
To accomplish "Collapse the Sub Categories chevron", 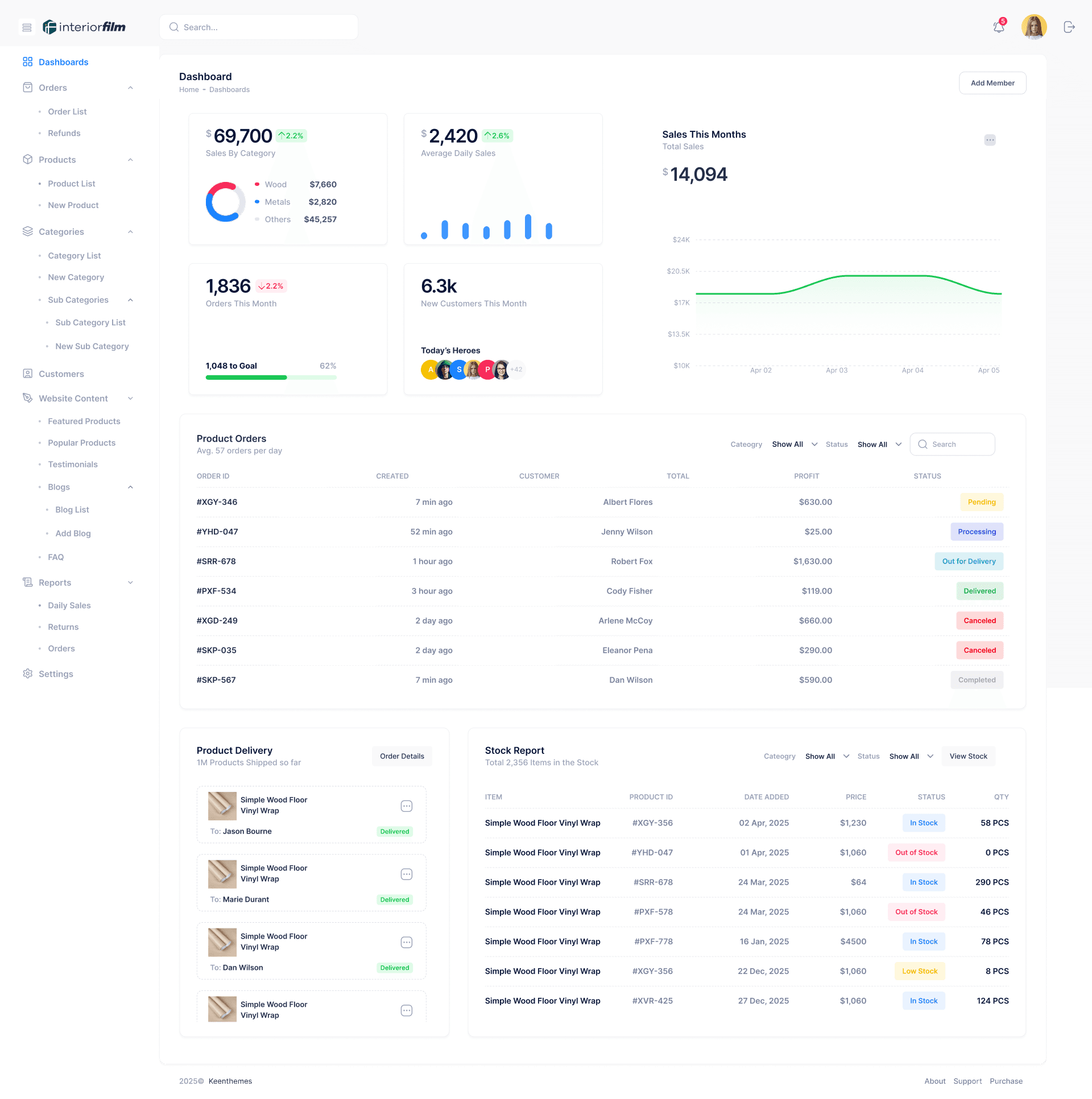I will [130, 300].
